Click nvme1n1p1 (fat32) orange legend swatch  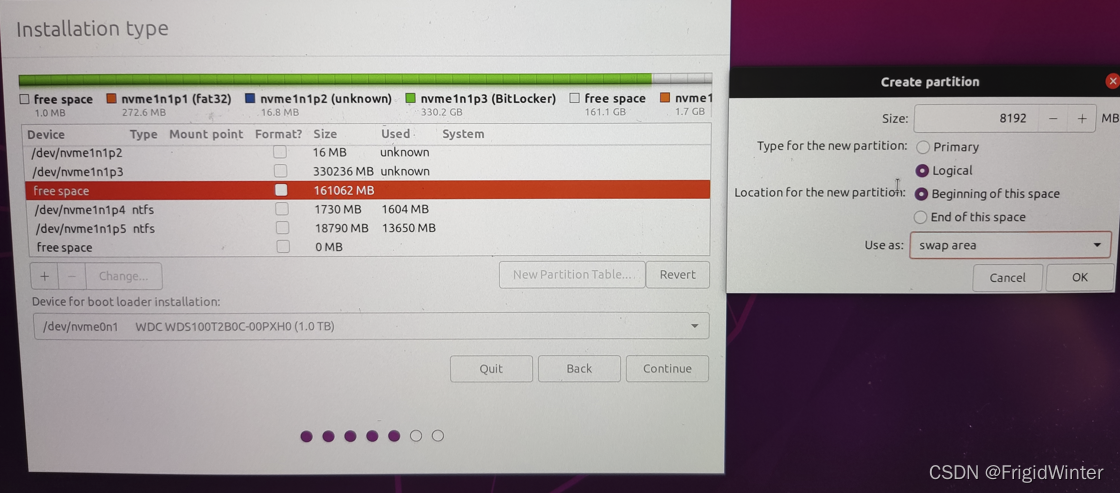[111, 99]
